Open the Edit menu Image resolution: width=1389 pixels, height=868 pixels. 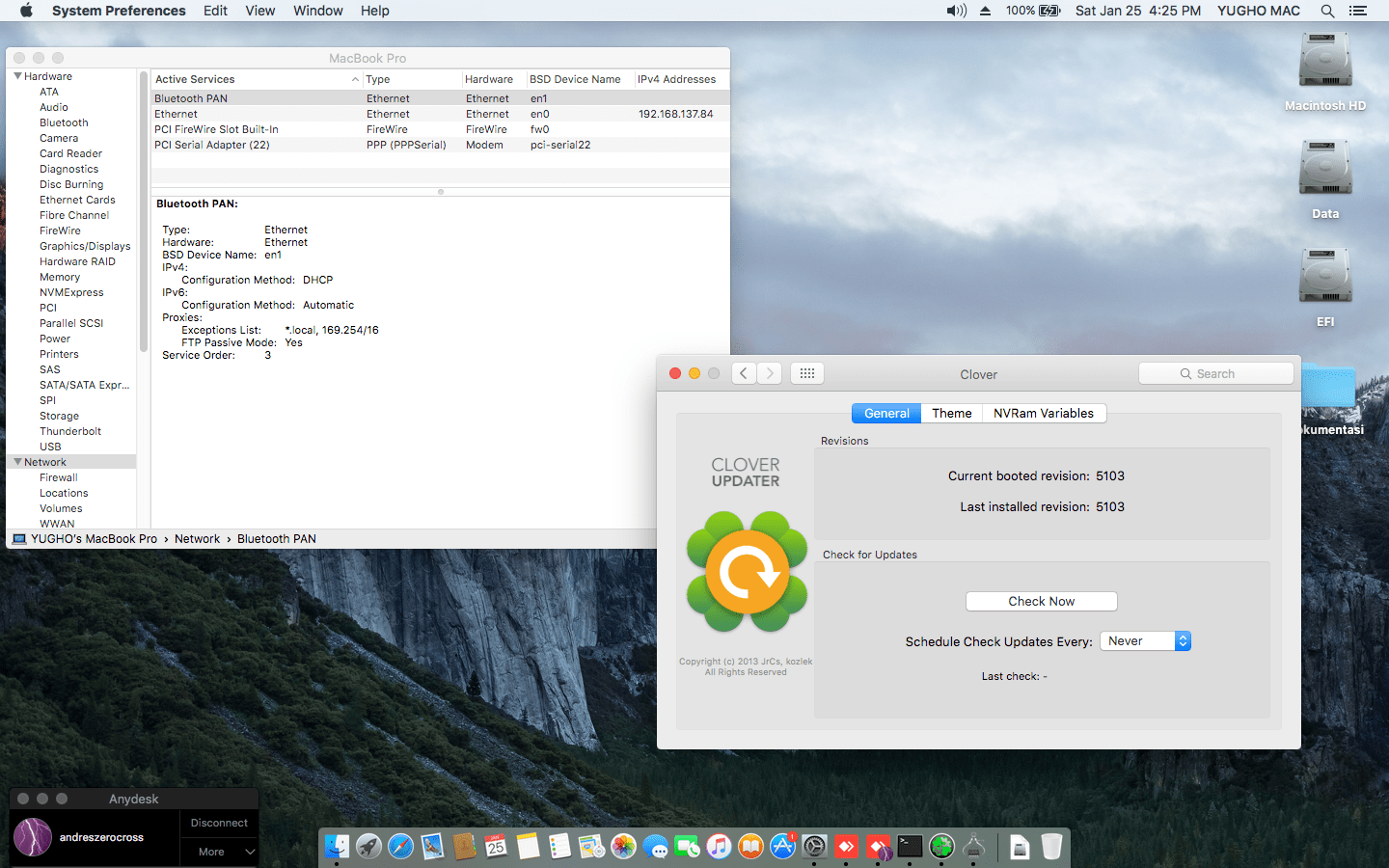tap(215, 11)
